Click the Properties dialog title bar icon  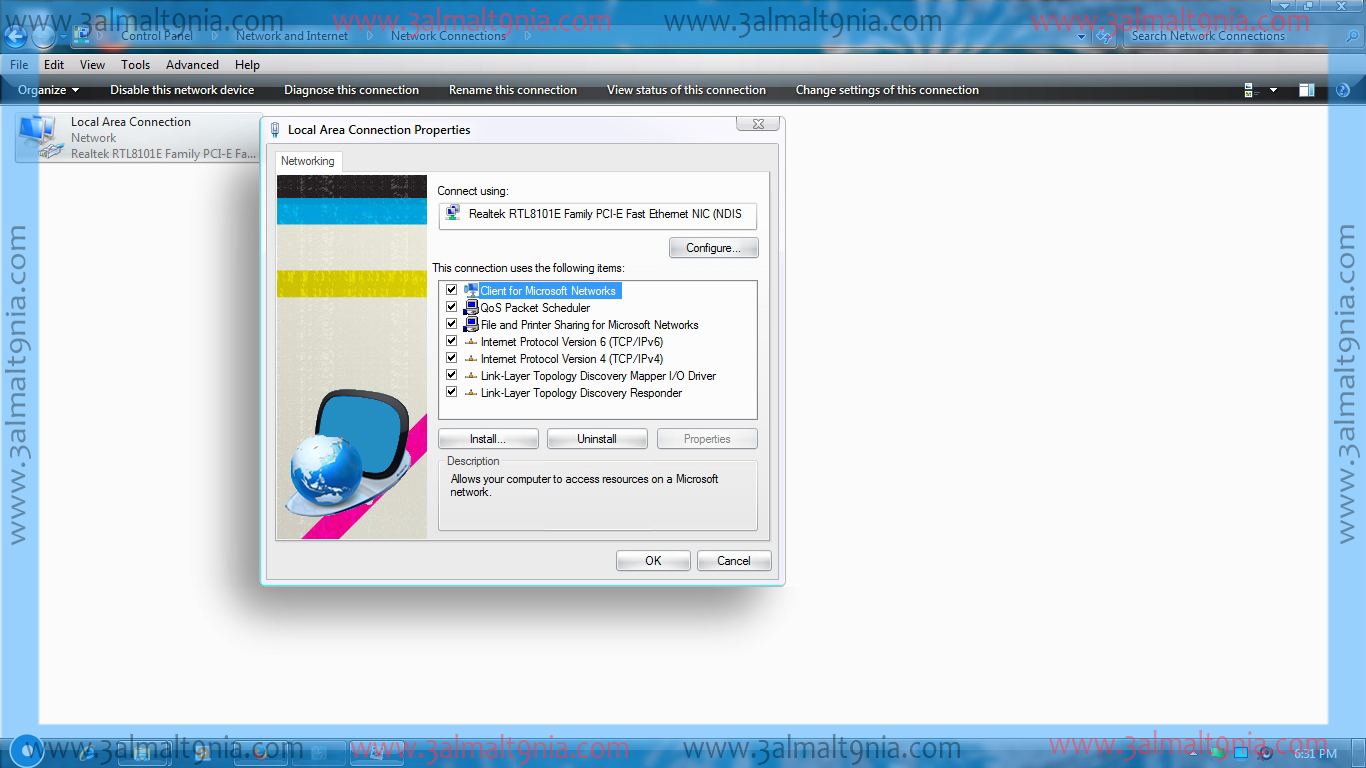[x=275, y=129]
